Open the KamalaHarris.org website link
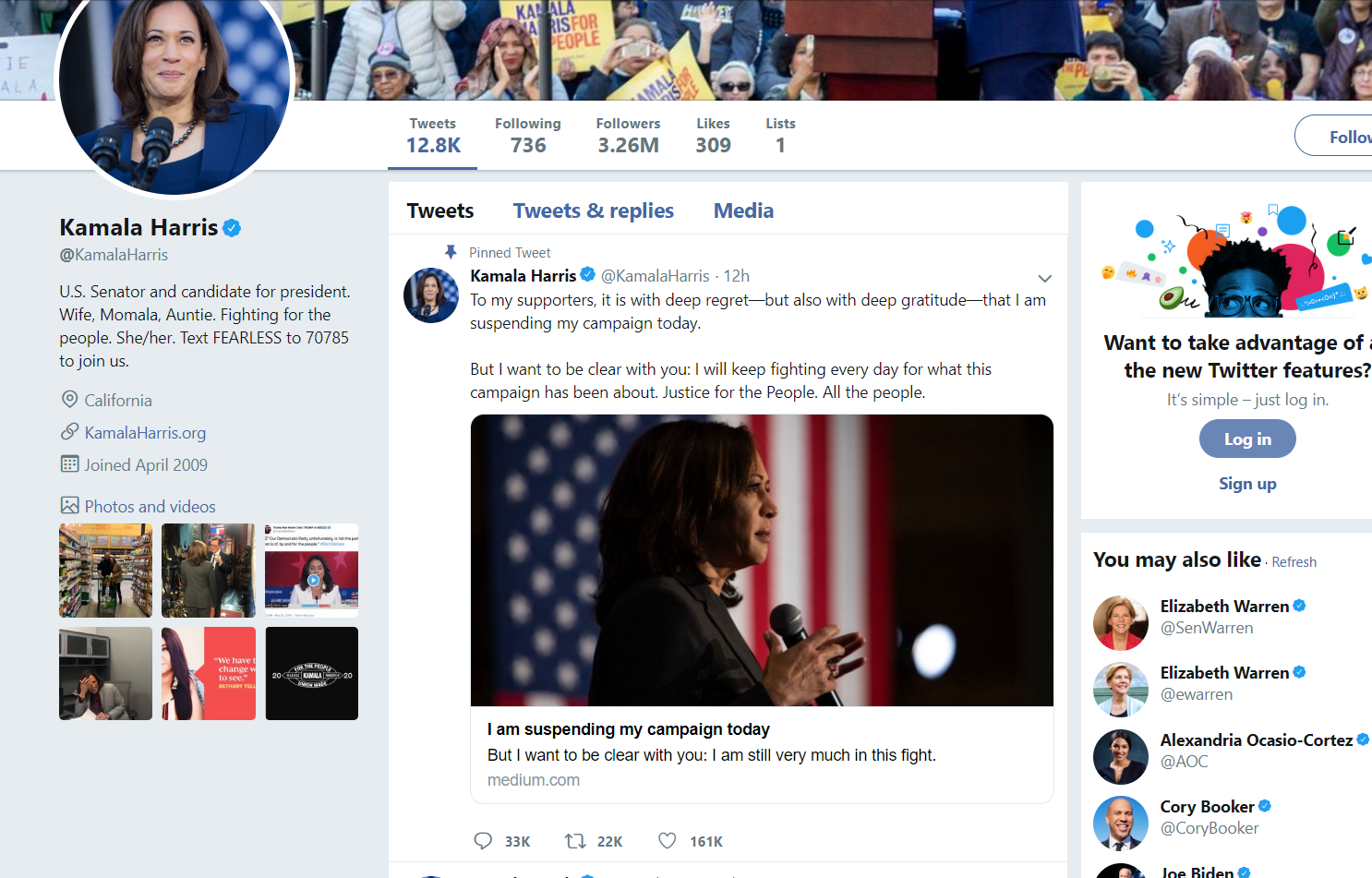Viewport: 1372px width, 878px height. tap(145, 432)
